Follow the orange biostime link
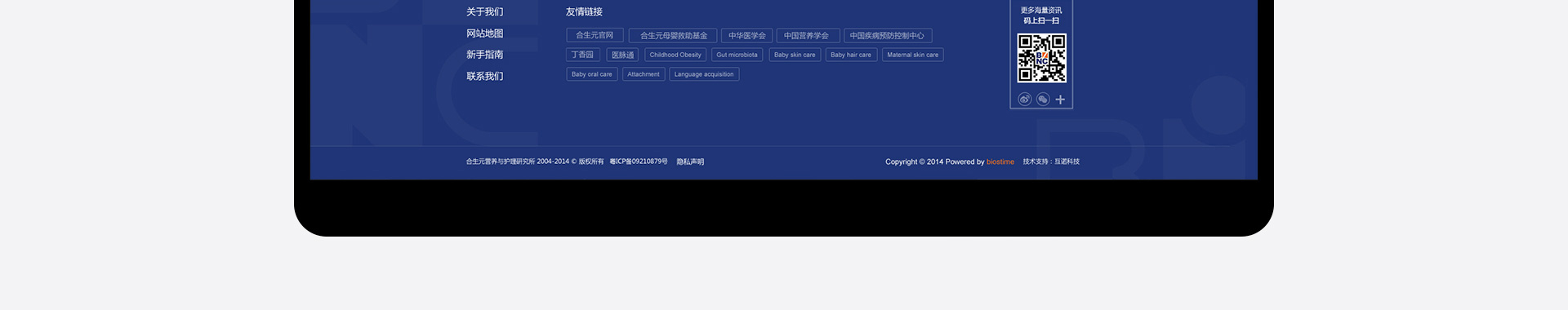Screen dimensions: 1568x310 (1000, 162)
